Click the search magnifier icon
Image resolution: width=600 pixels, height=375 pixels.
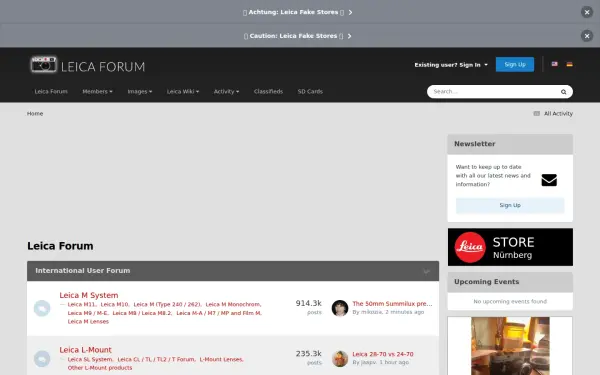563,92
